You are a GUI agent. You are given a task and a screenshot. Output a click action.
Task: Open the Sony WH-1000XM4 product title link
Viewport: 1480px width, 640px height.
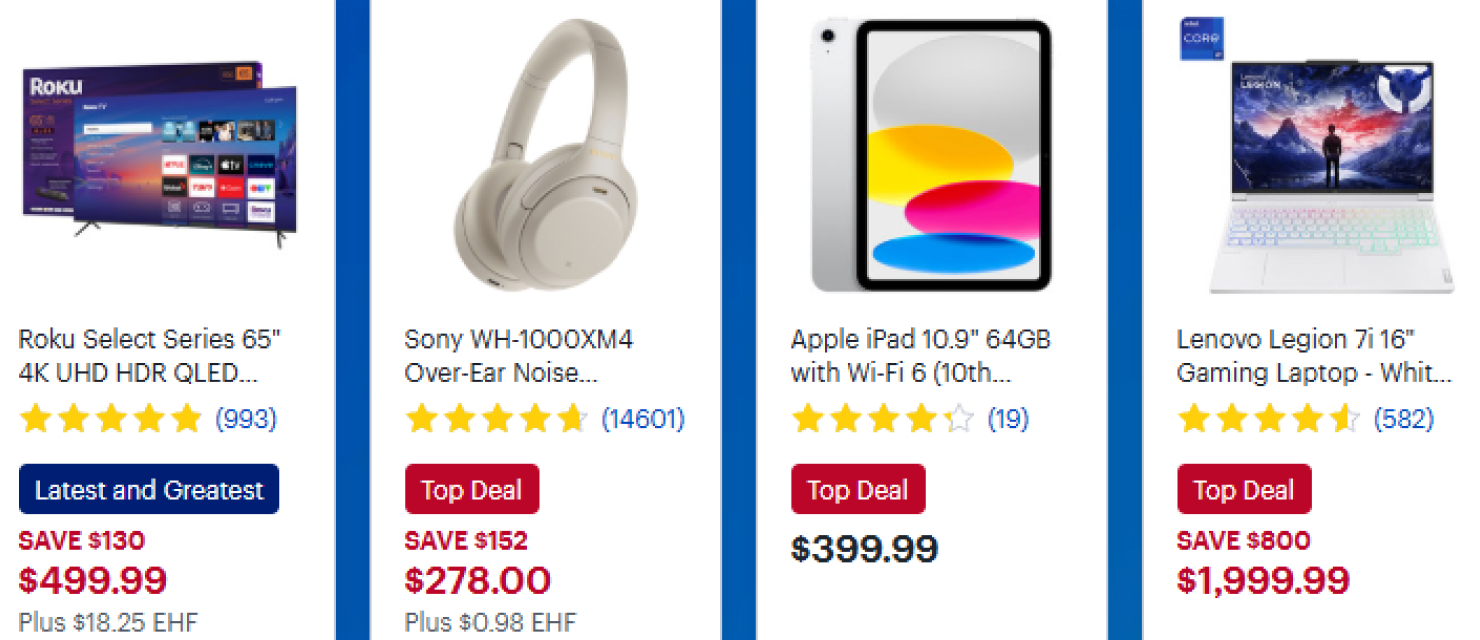[520, 357]
